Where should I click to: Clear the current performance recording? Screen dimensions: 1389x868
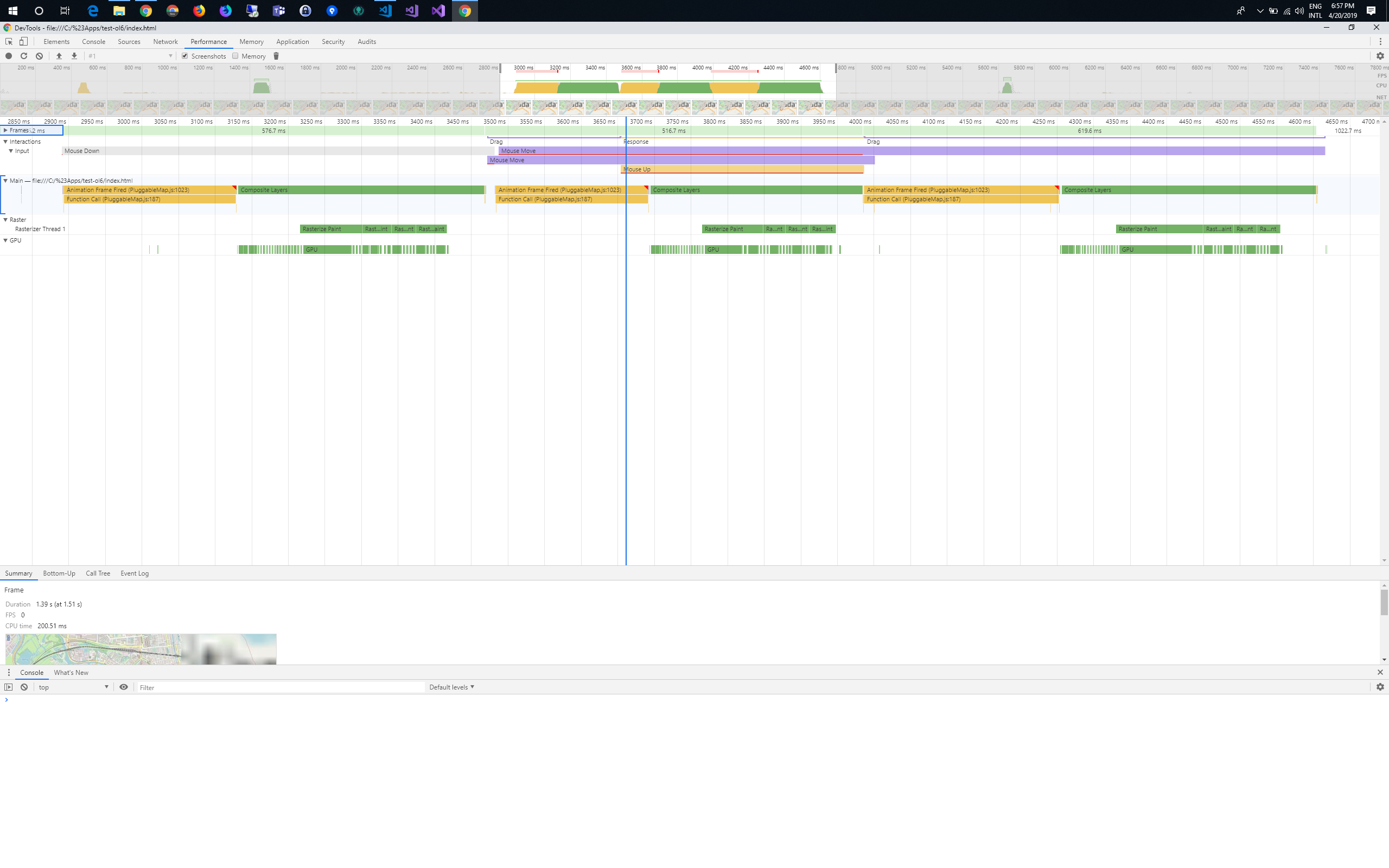click(39, 56)
